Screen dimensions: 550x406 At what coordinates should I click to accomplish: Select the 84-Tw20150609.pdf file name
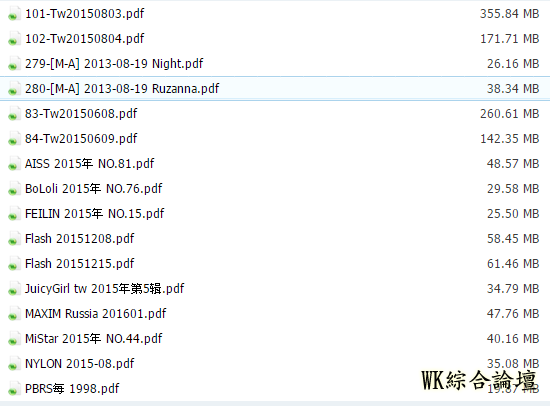tap(81, 139)
